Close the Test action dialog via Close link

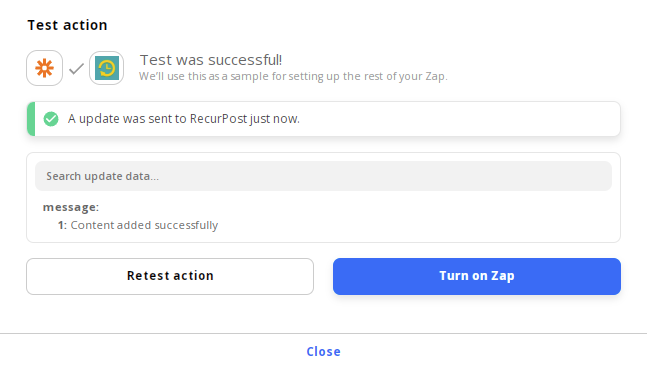[324, 351]
